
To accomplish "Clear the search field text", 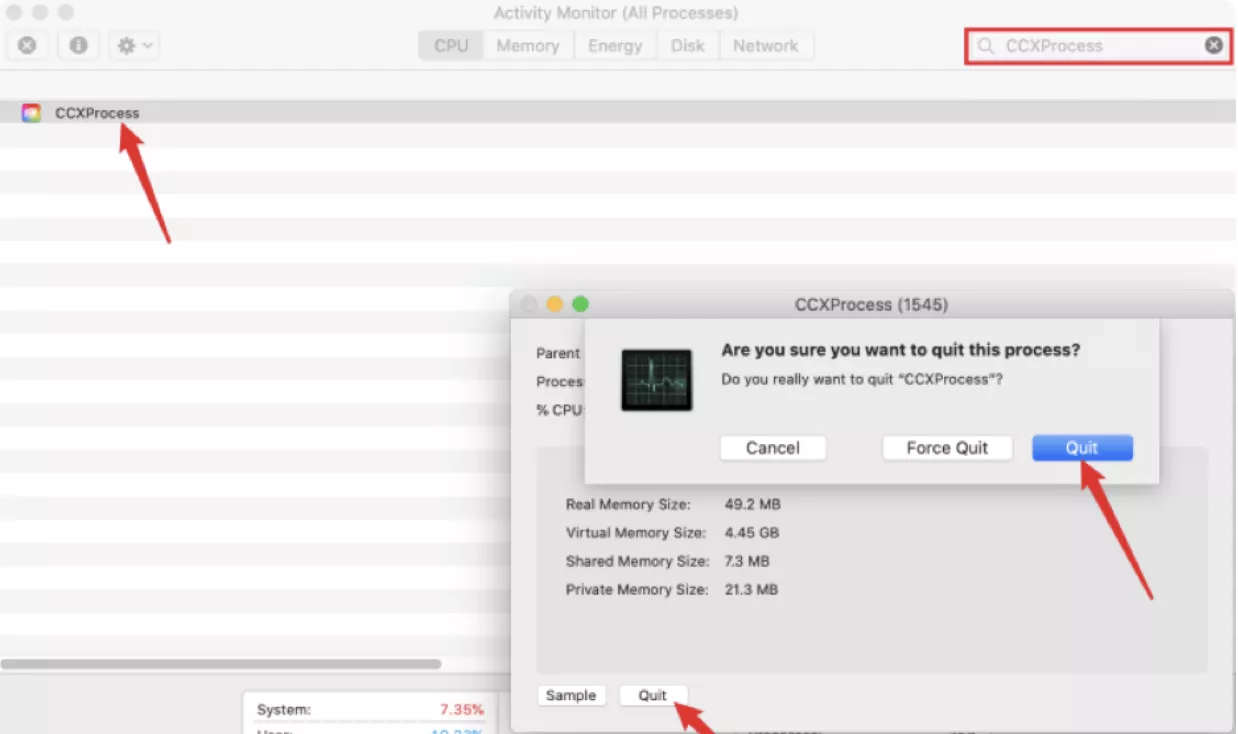I will point(1213,46).
